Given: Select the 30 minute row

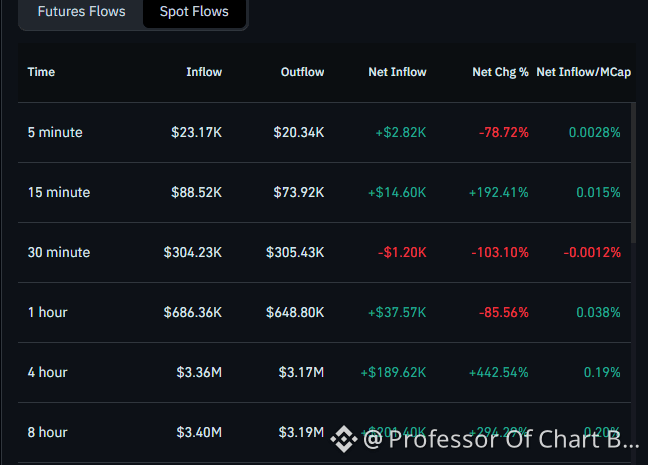Looking at the screenshot, I should coord(324,252).
